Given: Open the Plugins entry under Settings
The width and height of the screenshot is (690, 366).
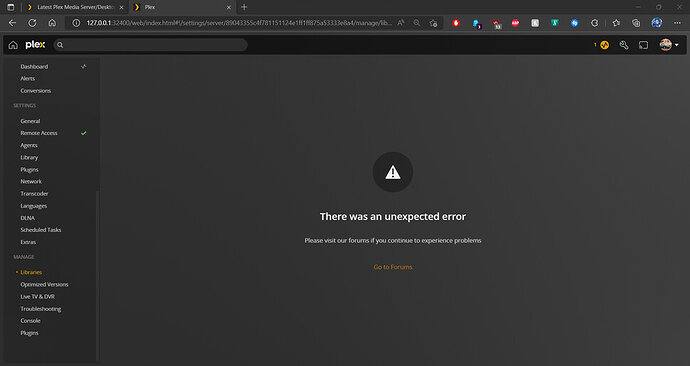Looking at the screenshot, I should point(29,169).
